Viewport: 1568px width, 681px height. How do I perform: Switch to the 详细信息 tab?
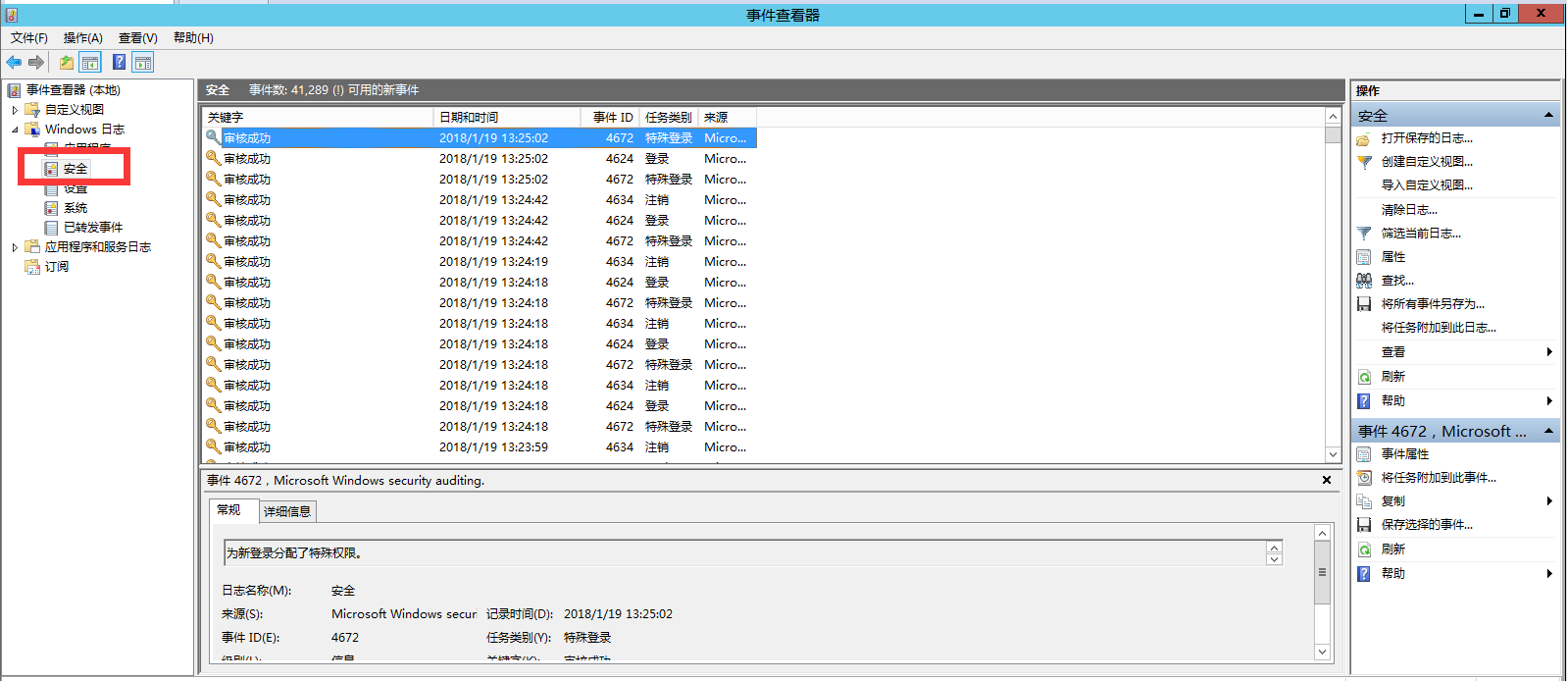coord(287,511)
